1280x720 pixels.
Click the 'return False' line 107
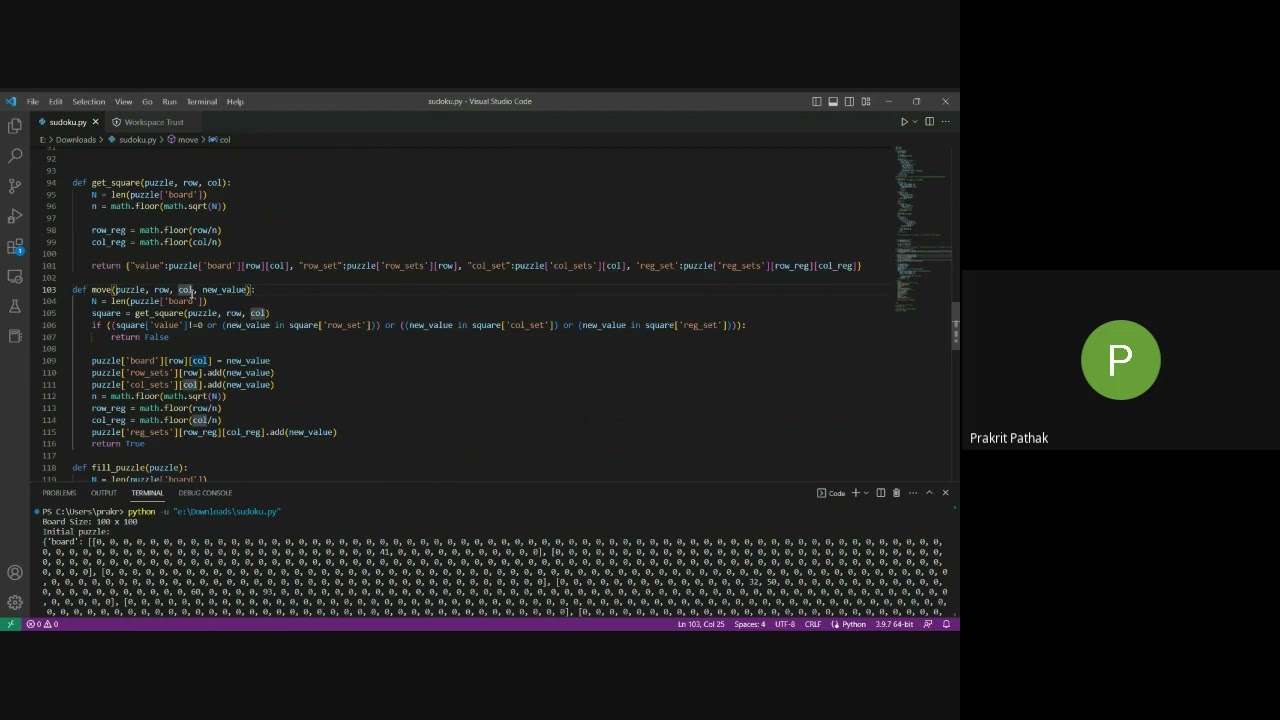tap(140, 337)
